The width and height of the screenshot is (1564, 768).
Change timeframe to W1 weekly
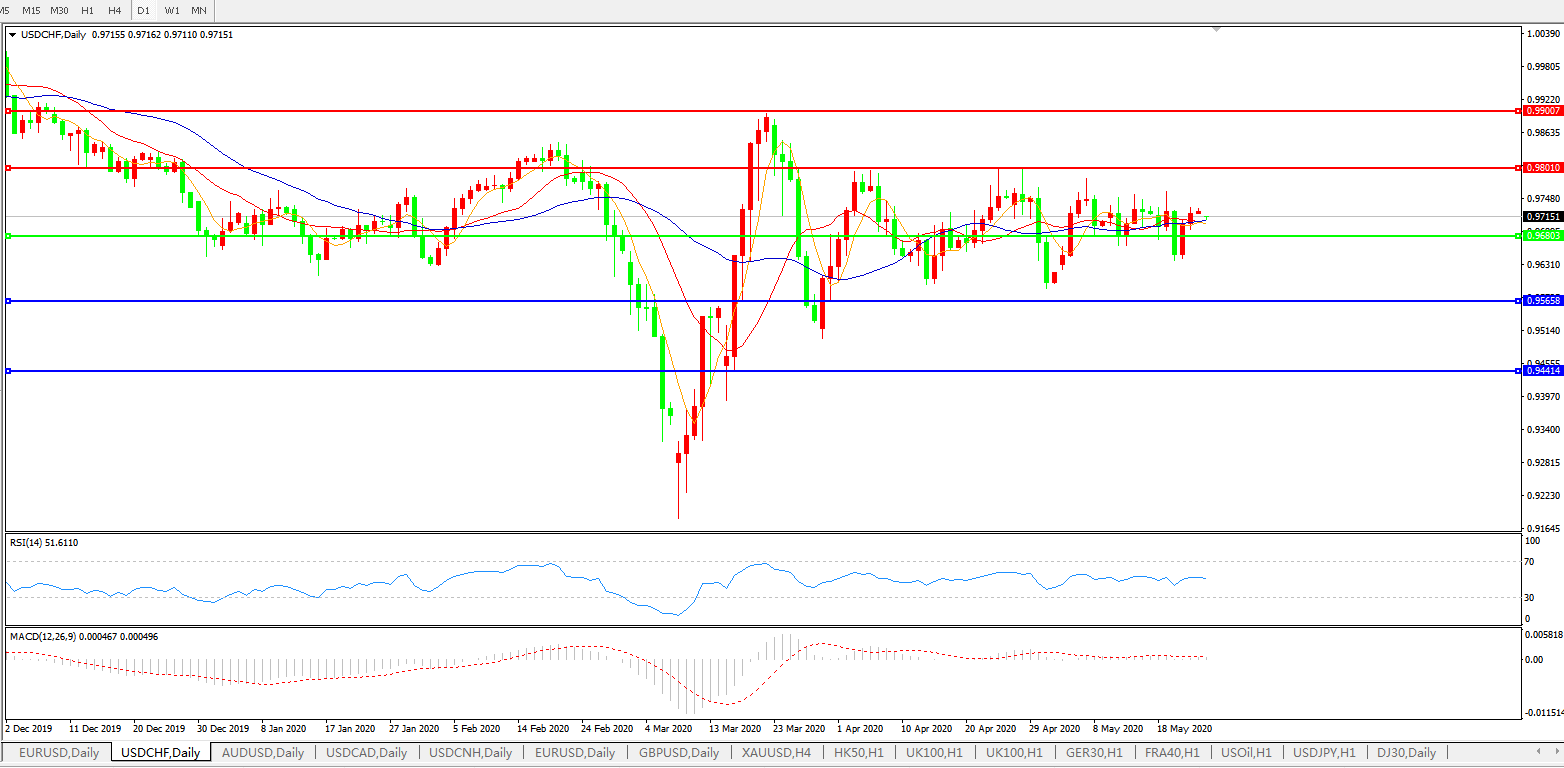coord(172,10)
